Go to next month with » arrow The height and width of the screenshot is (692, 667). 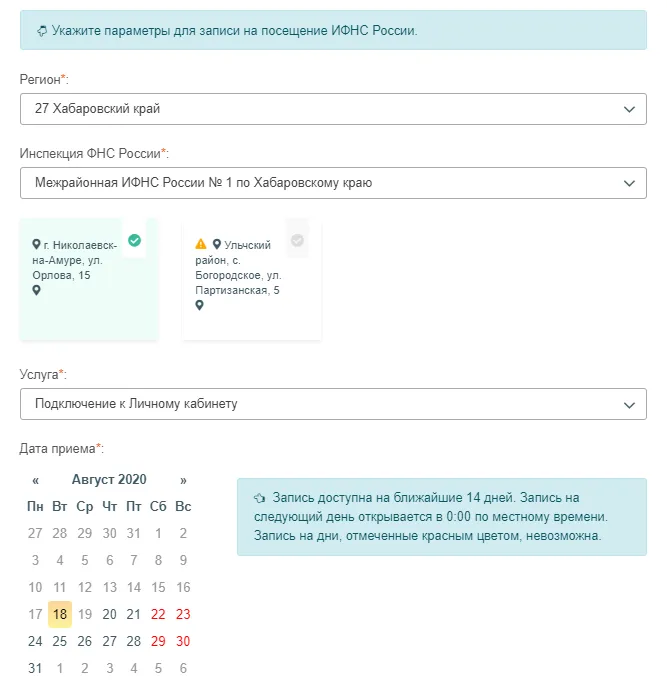click(x=183, y=480)
